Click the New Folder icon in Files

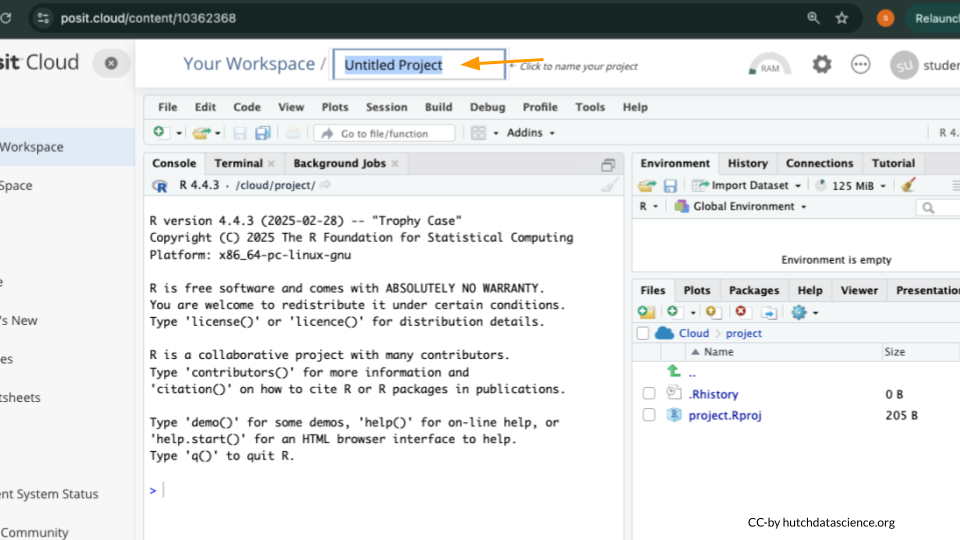coord(647,312)
